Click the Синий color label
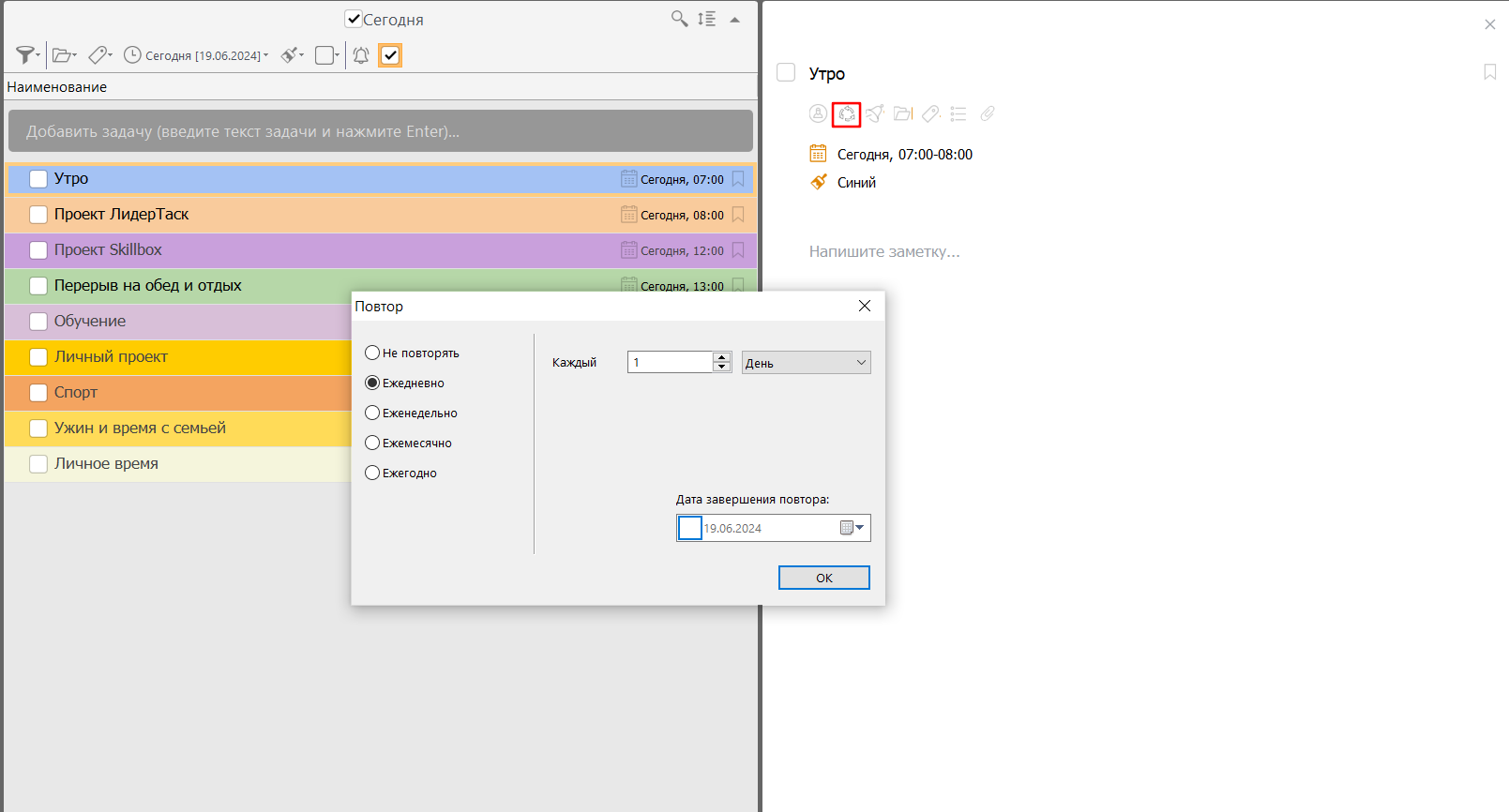This screenshot has height=812, width=1509. click(856, 183)
